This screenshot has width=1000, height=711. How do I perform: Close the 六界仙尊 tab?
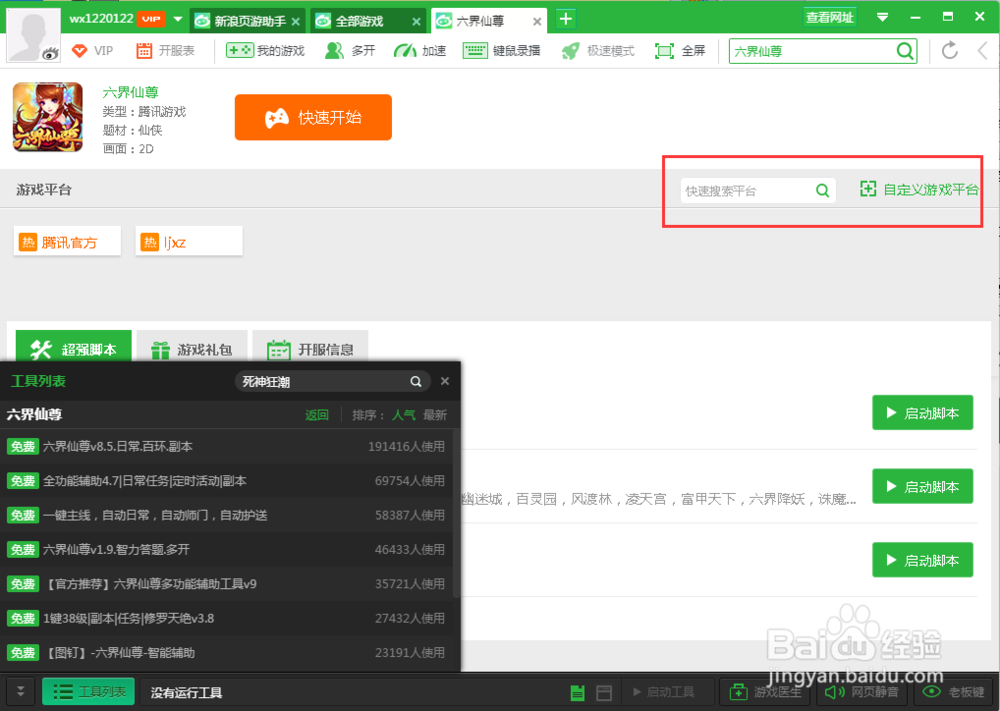[x=537, y=22]
